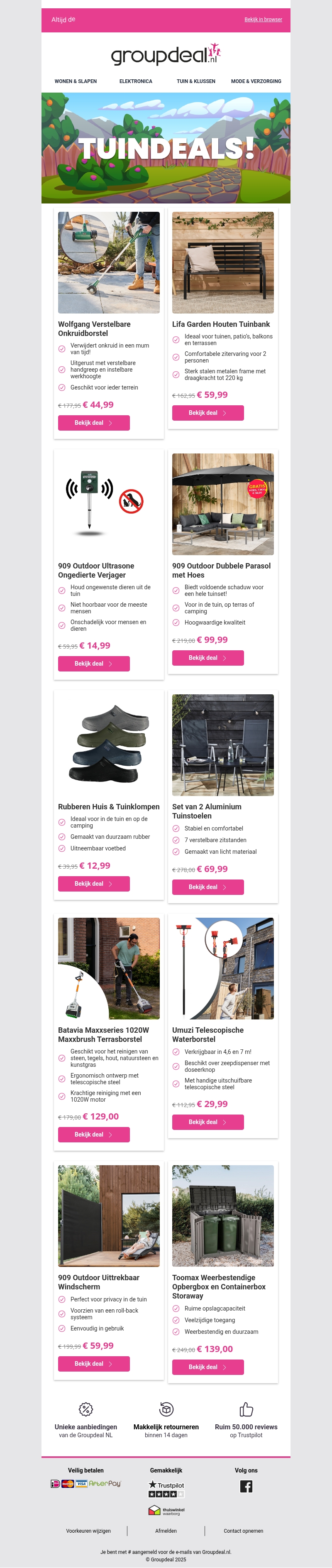Click the Thuiswinkel Waarborg badge

[x=166, y=1510]
